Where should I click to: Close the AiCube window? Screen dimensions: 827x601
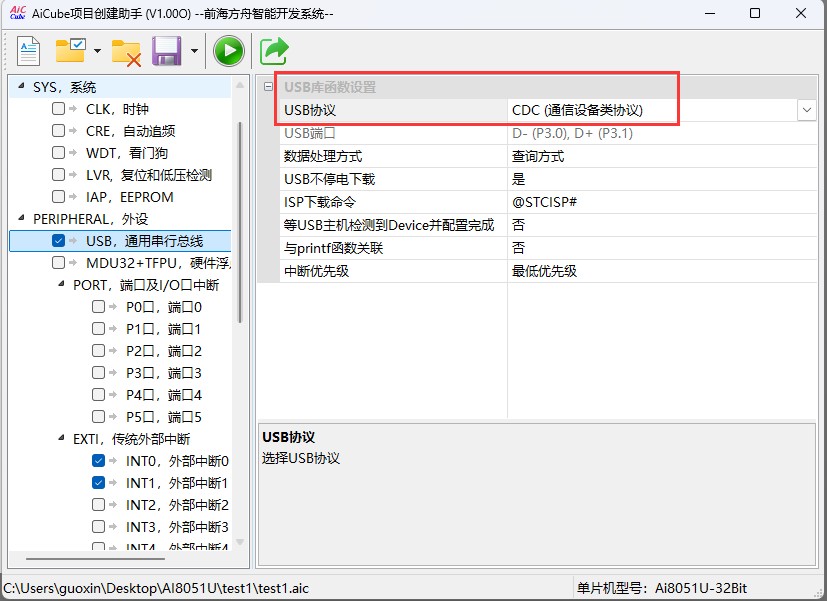click(x=801, y=13)
